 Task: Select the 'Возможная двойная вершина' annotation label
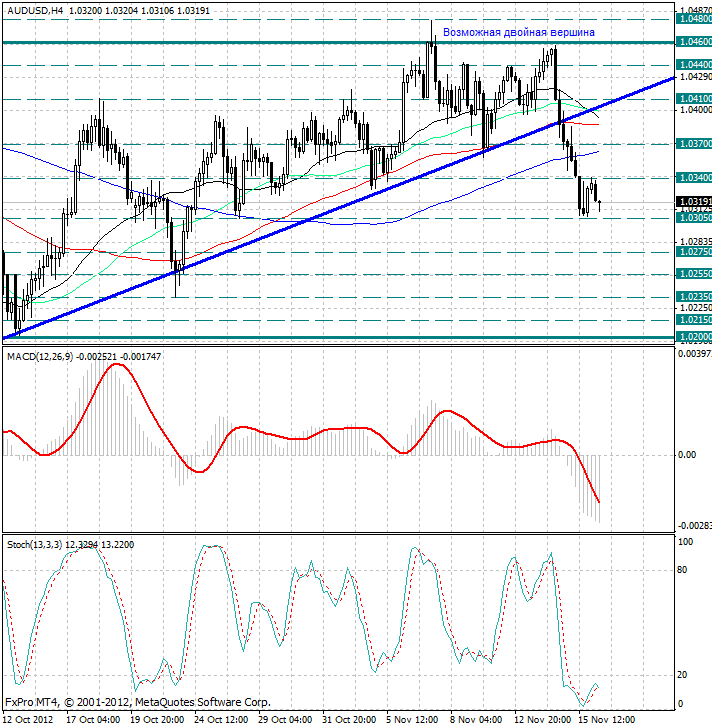519,32
